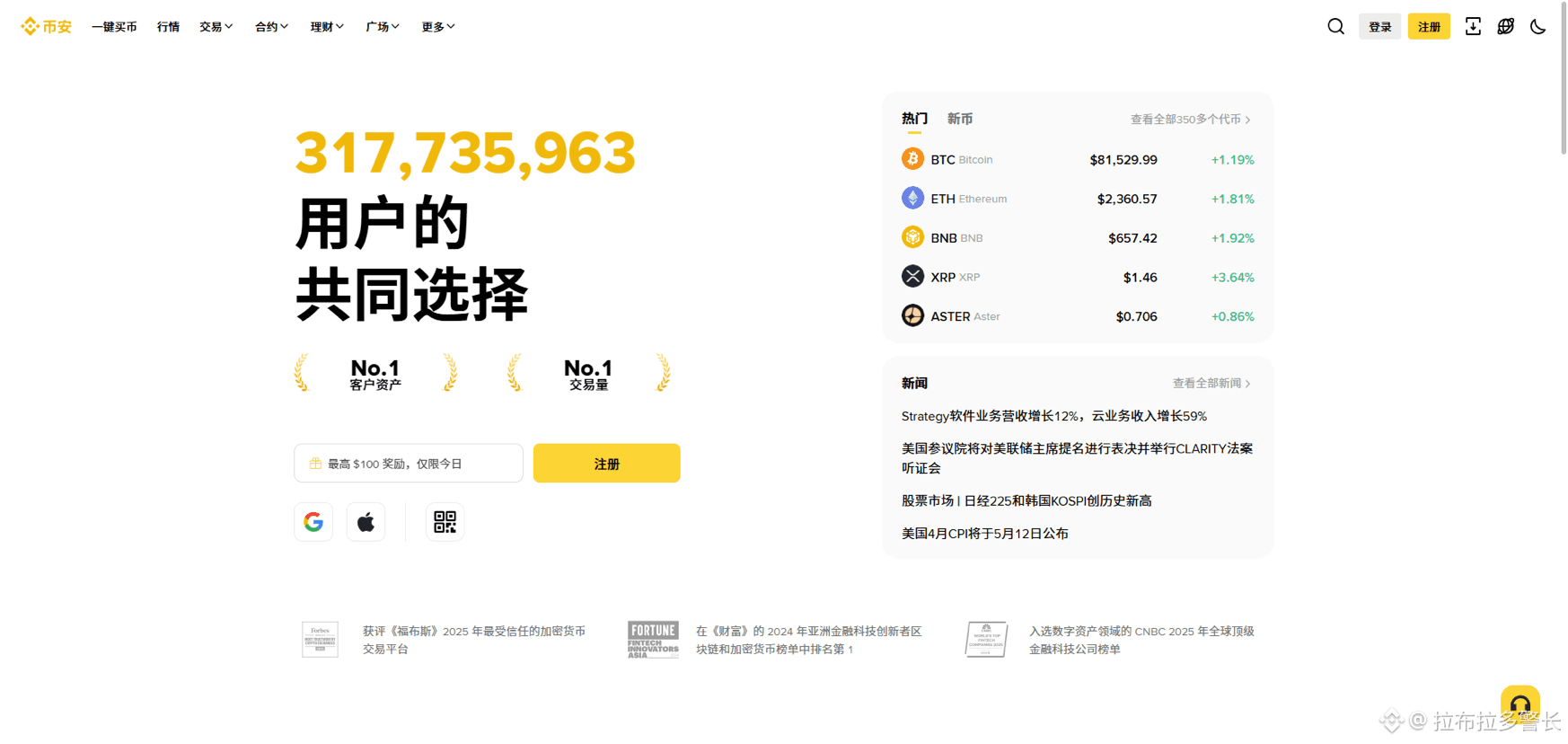Viewport: 1568px width, 744px height.
Task: Open the search magnifier icon
Action: click(x=1335, y=27)
